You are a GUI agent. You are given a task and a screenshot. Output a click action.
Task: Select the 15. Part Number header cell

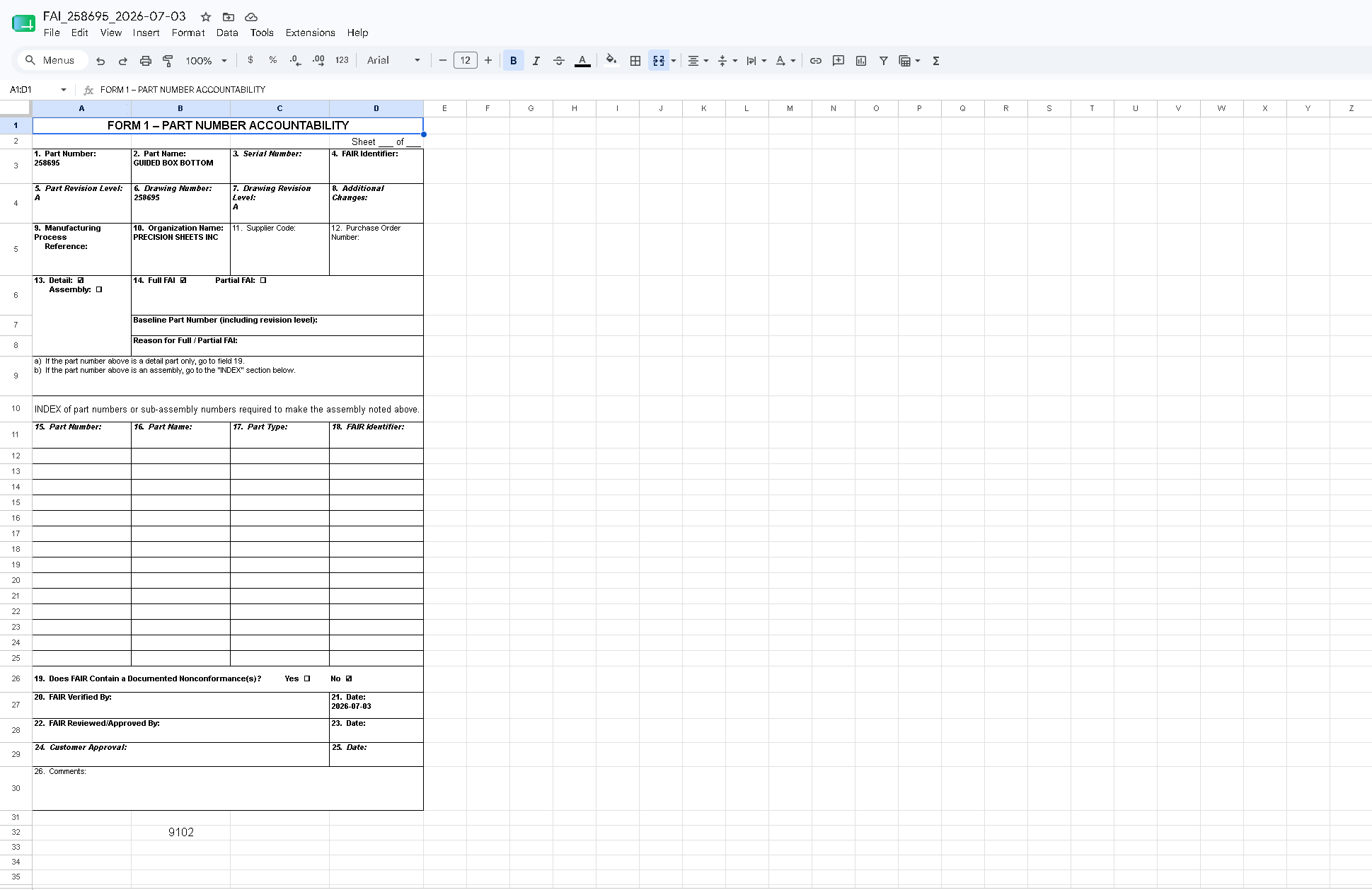click(x=81, y=434)
